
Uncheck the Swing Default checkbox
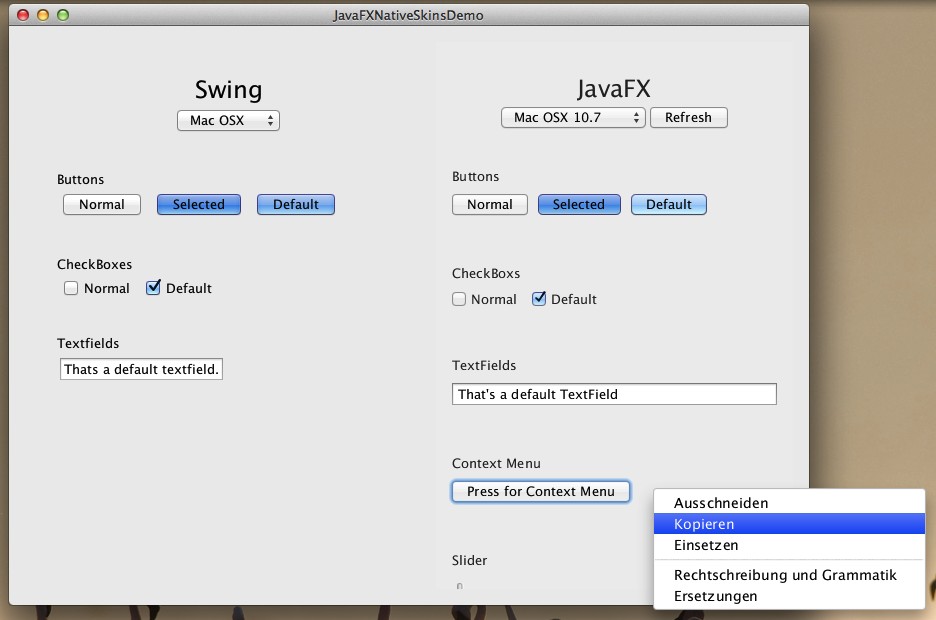153,289
